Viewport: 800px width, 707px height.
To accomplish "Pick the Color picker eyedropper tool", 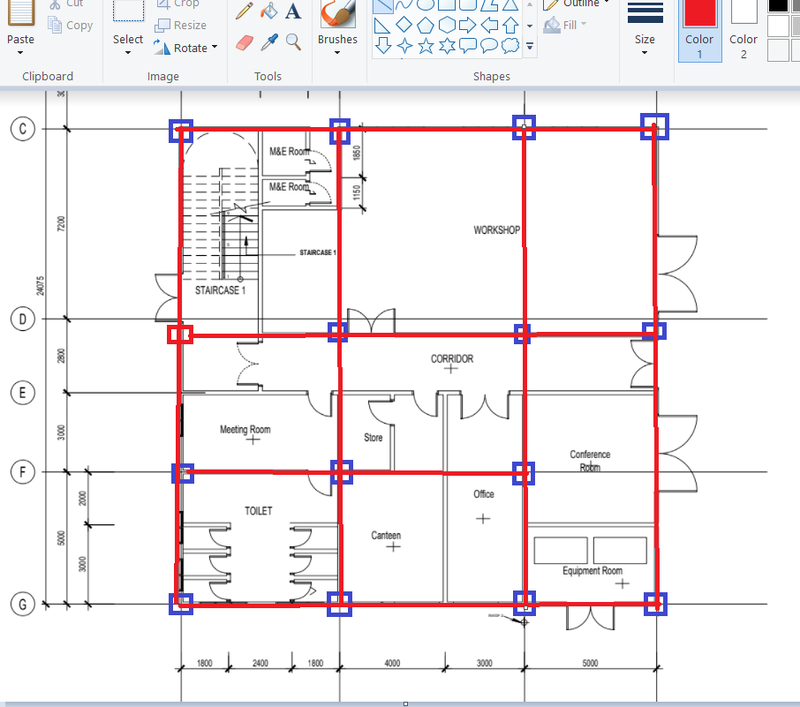I will click(x=268, y=42).
